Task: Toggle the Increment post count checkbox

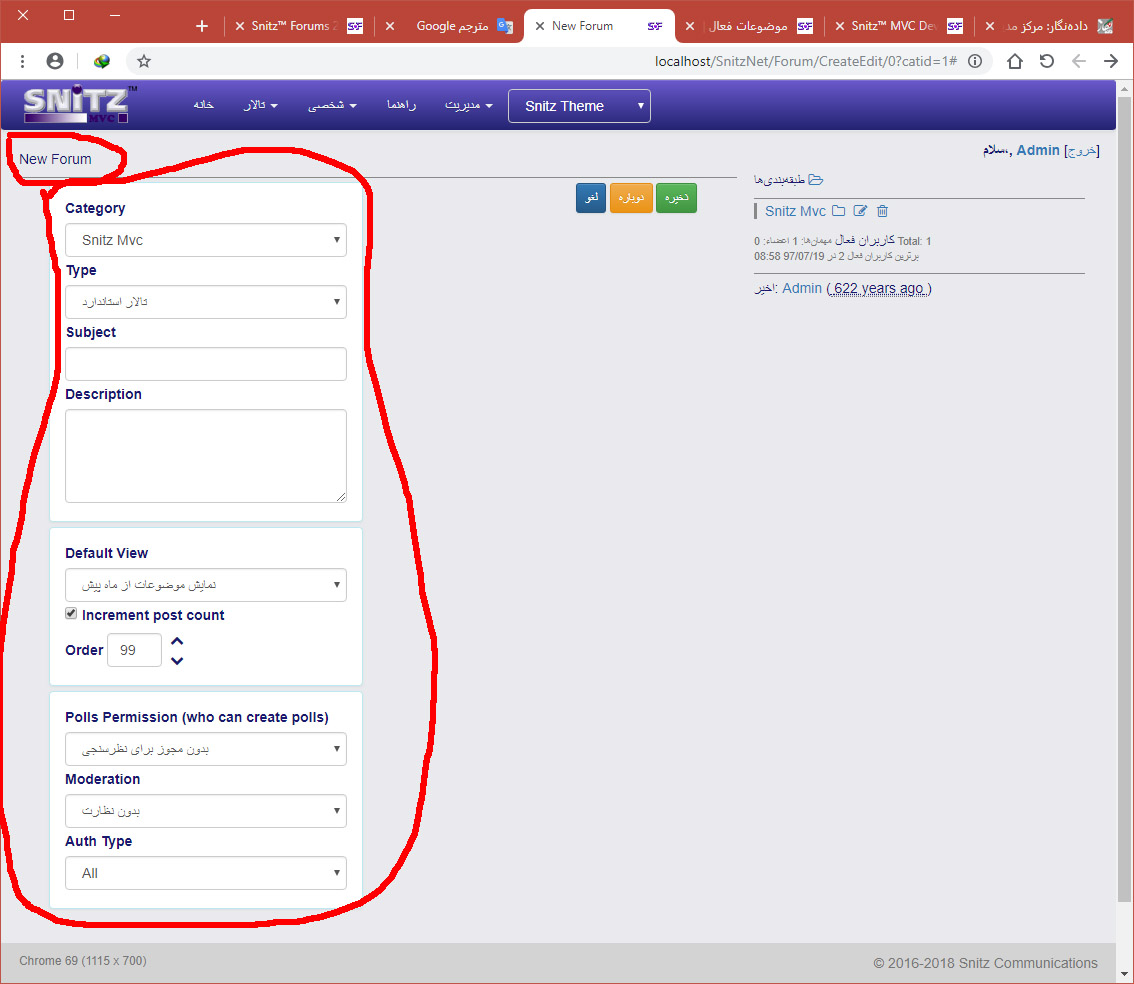Action: pyautogui.click(x=71, y=614)
